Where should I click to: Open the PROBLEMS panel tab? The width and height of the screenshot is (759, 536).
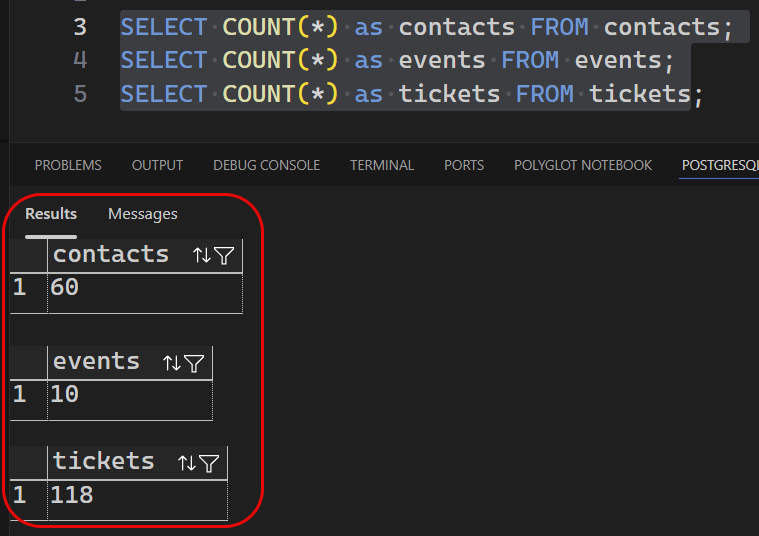[x=68, y=165]
